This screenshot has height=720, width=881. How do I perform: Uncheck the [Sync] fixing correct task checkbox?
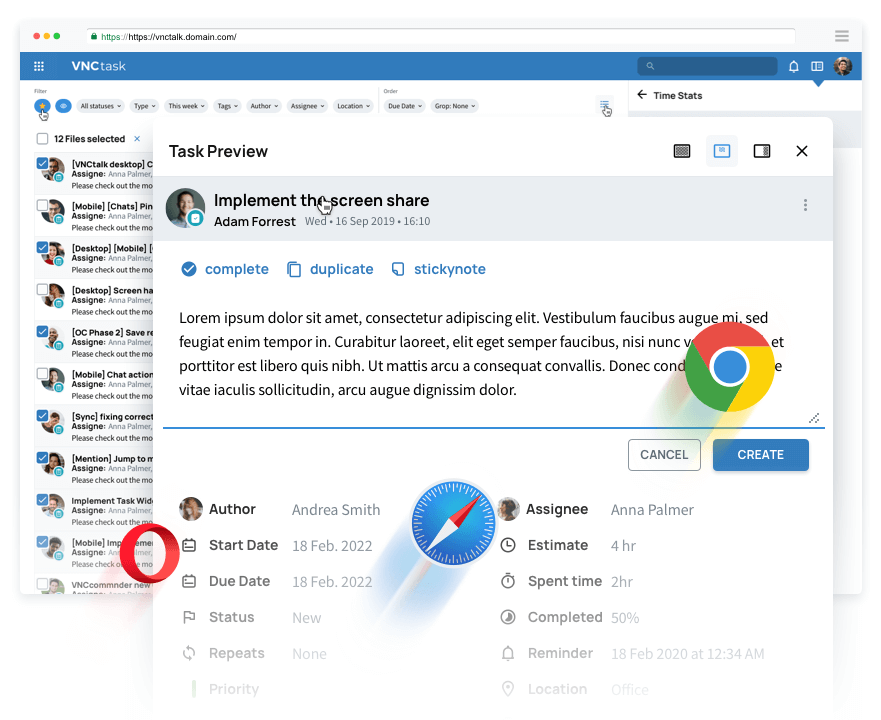(x=42, y=415)
